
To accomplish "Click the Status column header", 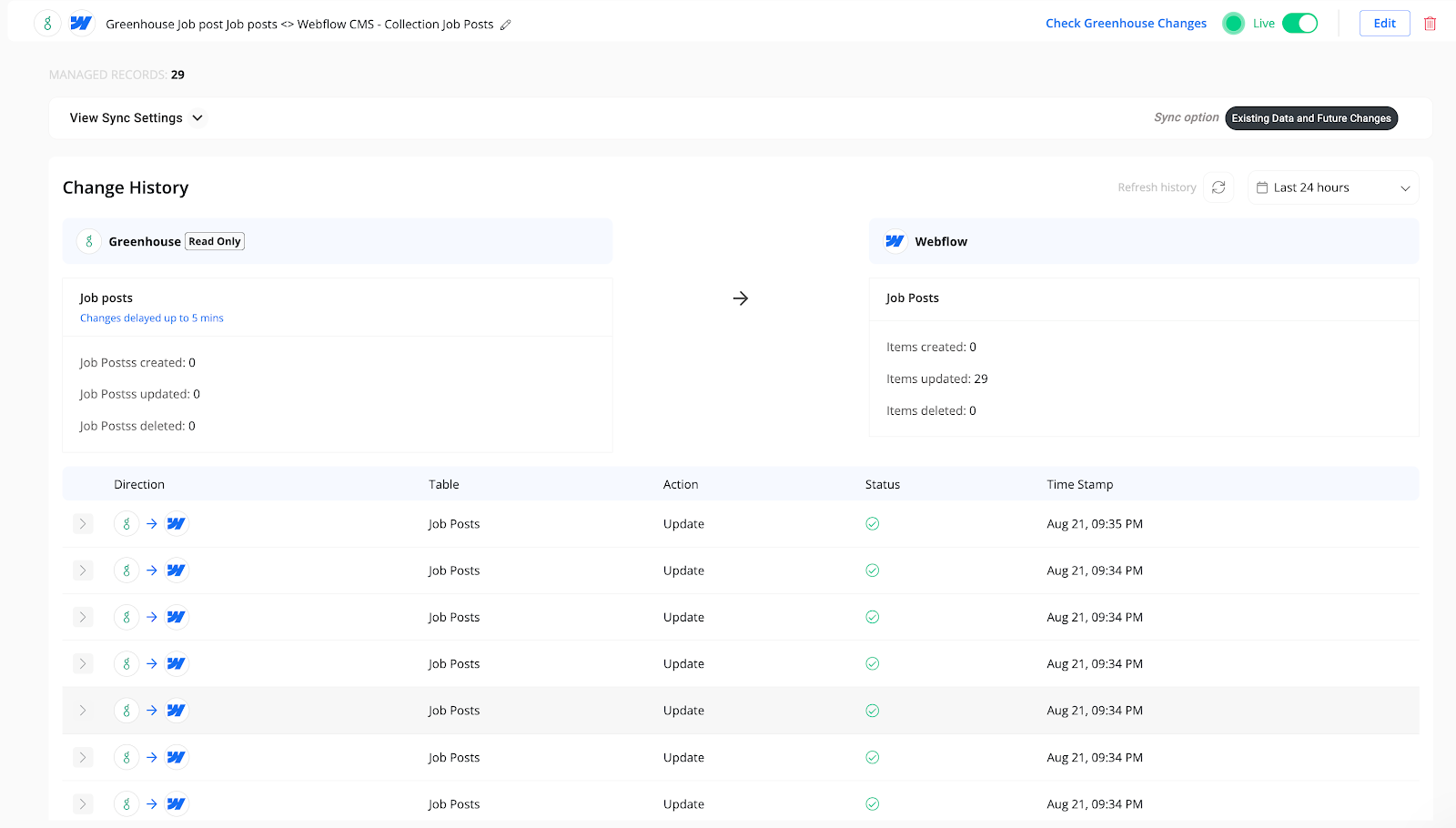I will [x=882, y=485].
